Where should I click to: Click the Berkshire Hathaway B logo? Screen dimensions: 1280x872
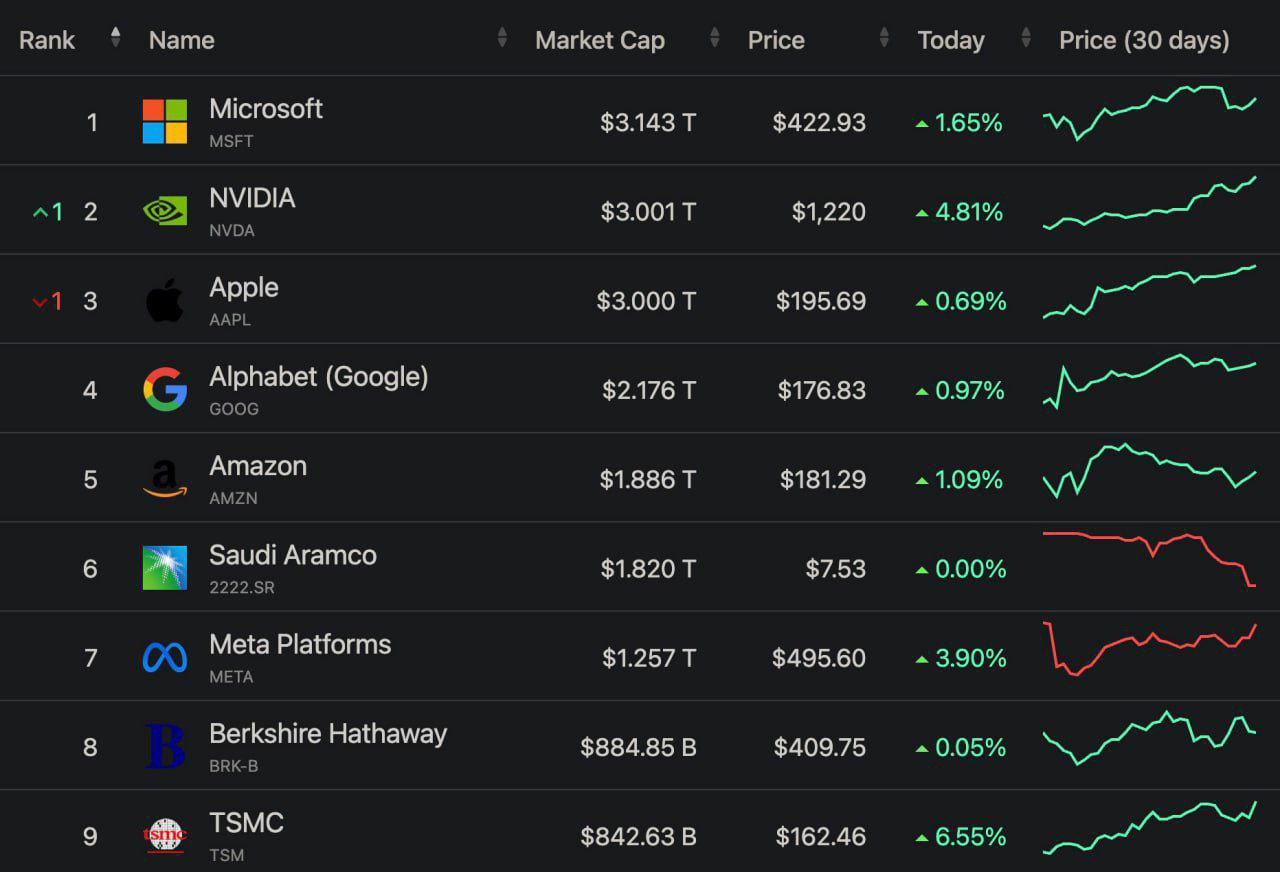click(x=165, y=747)
